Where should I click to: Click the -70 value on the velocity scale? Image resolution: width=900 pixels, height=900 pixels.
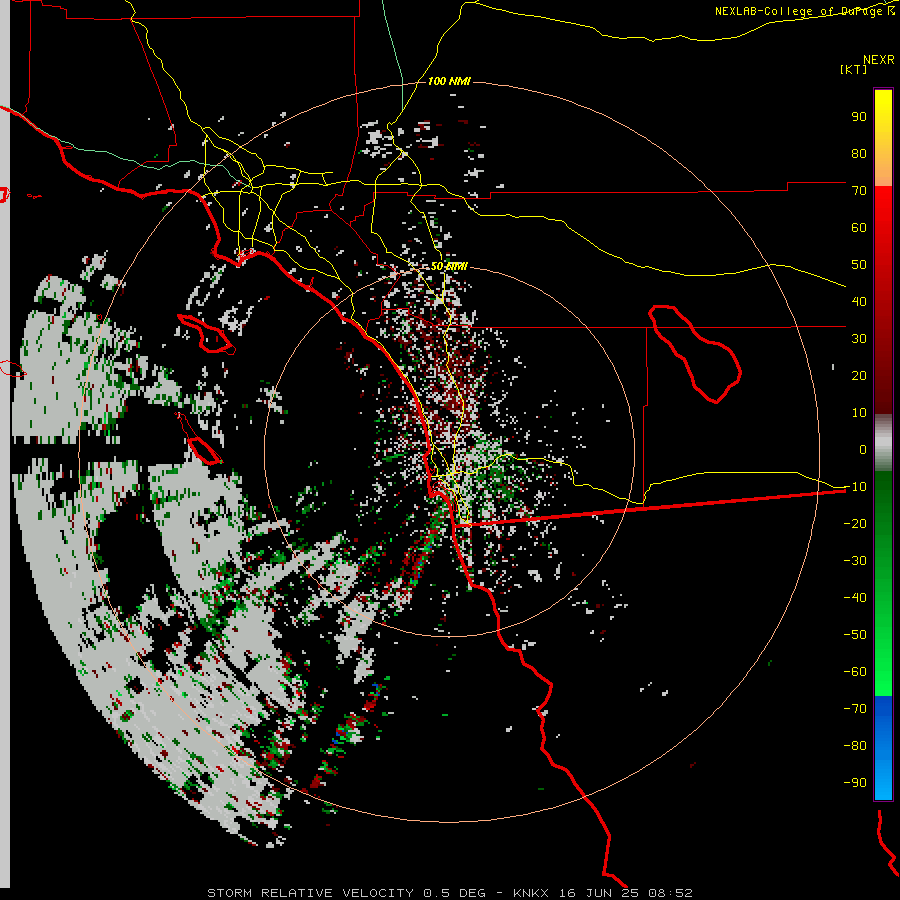[x=855, y=709]
